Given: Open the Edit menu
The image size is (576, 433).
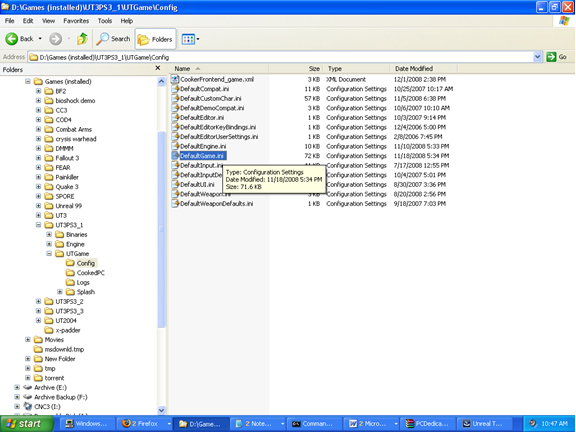Looking at the screenshot, I should [28, 21].
